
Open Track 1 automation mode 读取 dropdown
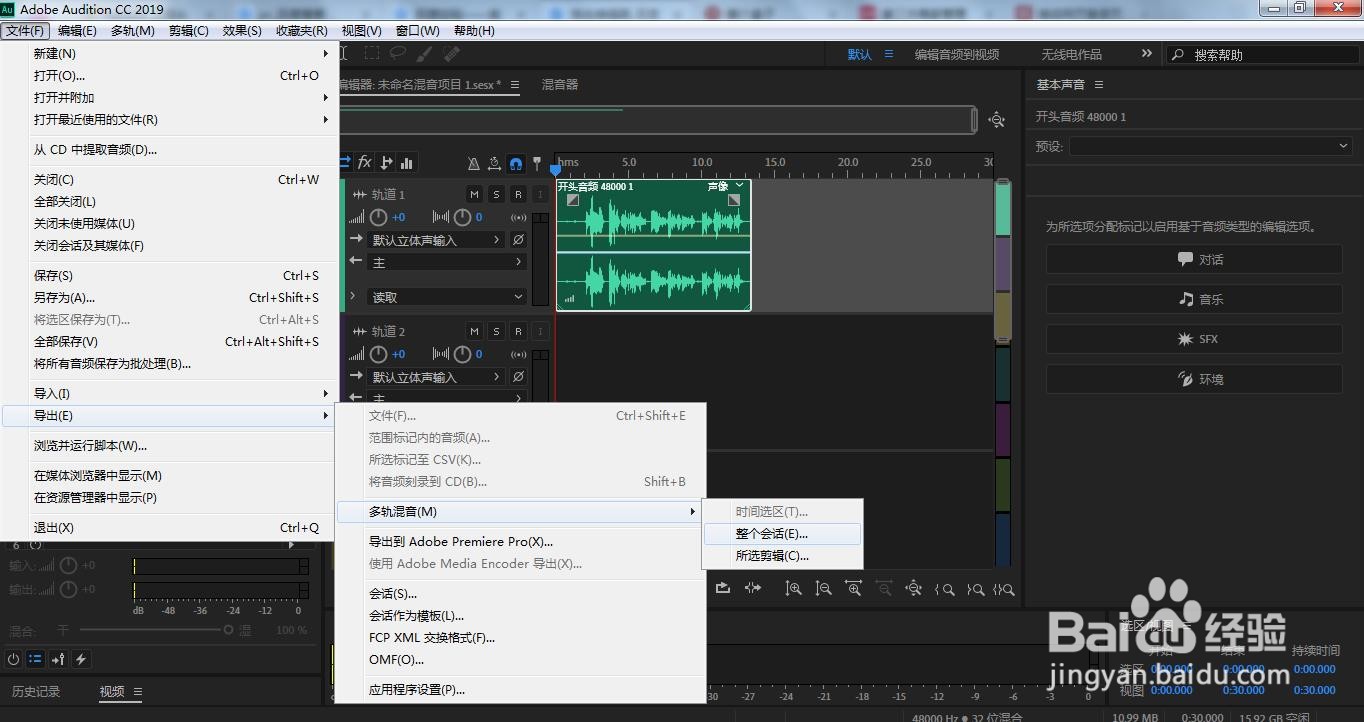[x=447, y=297]
